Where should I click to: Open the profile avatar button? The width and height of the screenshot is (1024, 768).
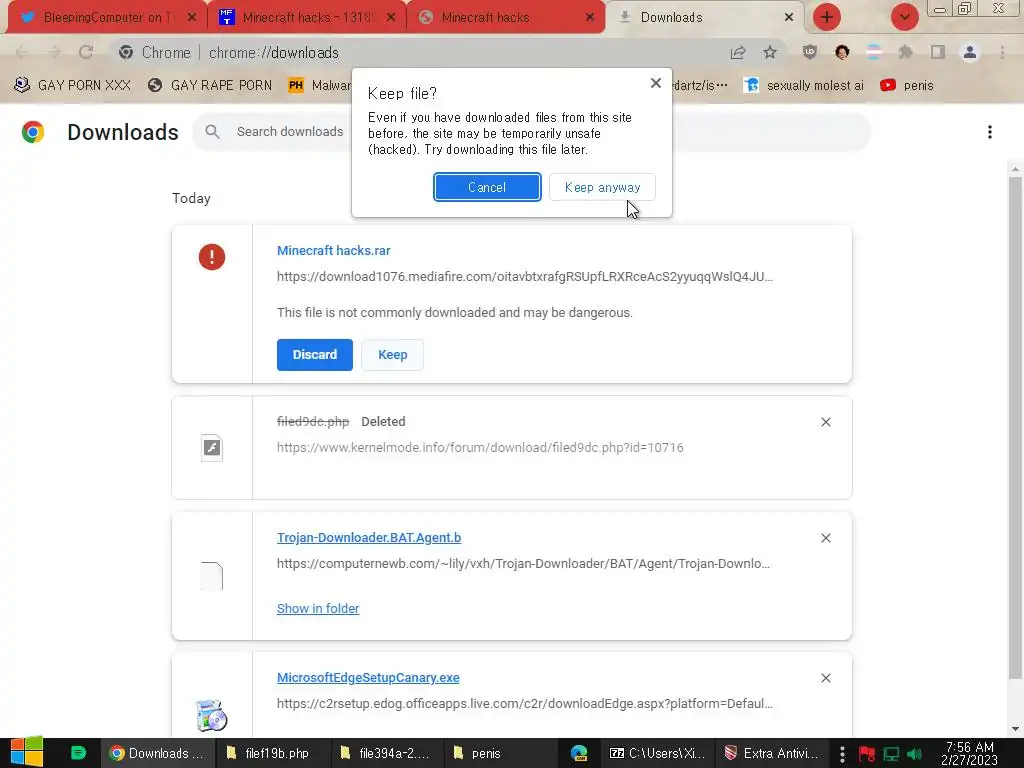pos(970,52)
